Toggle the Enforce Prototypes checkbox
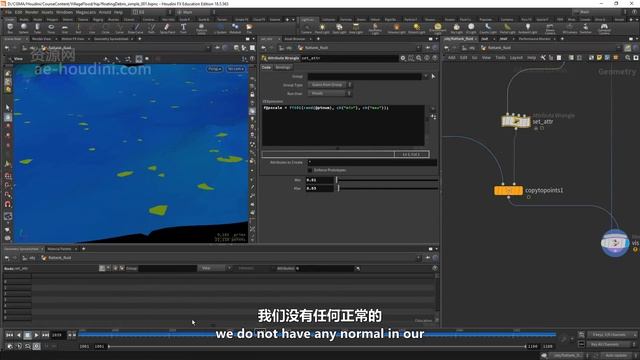Screen dimensions: 640x360 (310, 170)
